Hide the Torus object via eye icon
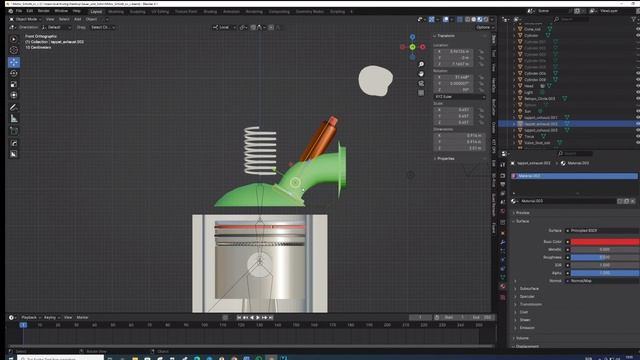Image resolution: width=640 pixels, height=360 pixels. click(x=637, y=136)
